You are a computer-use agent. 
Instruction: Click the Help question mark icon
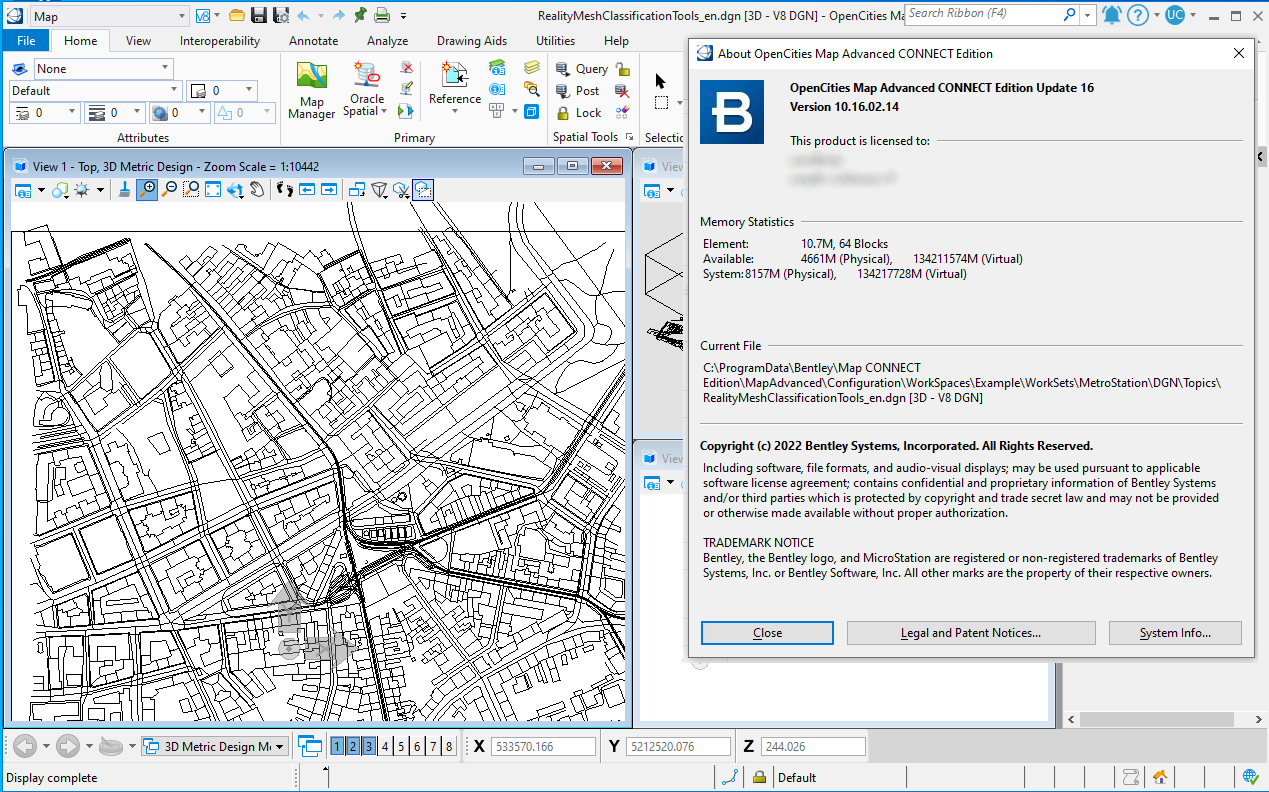(1137, 15)
